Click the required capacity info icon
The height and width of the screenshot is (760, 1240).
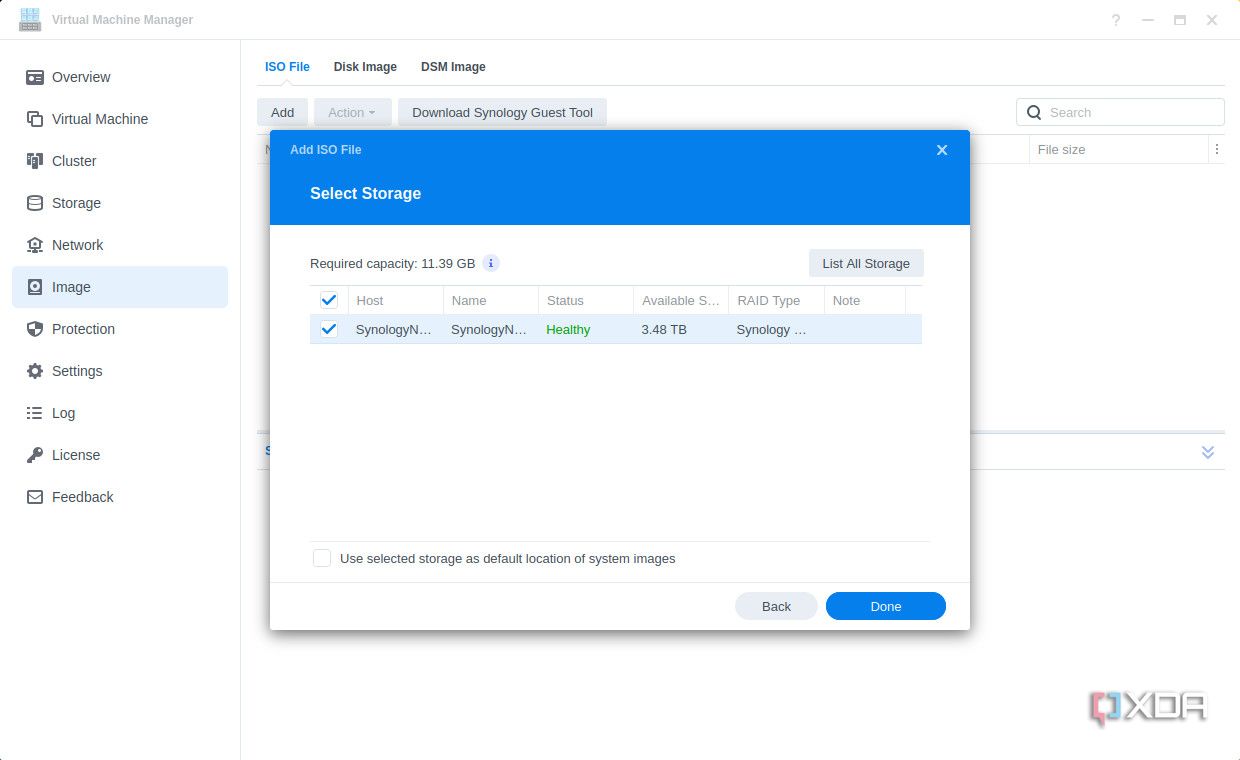(x=491, y=263)
